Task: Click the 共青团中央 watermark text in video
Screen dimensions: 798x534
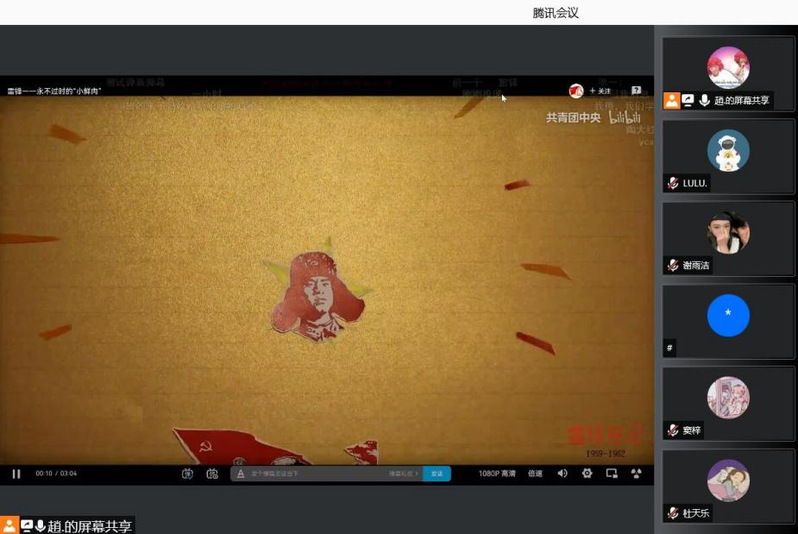Action: 573,118
